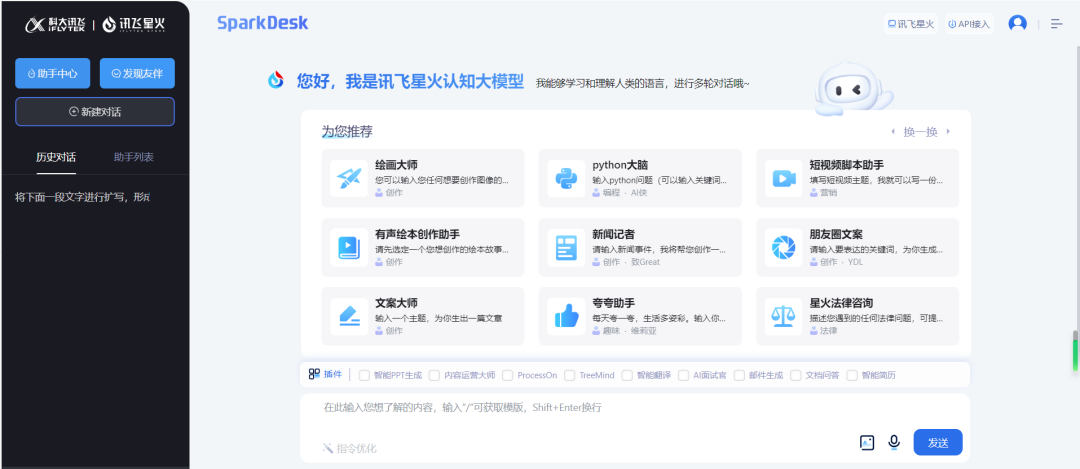Enable the AI面试官 plugin checkbox
Image resolution: width=1080 pixels, height=469 pixels.
683,375
